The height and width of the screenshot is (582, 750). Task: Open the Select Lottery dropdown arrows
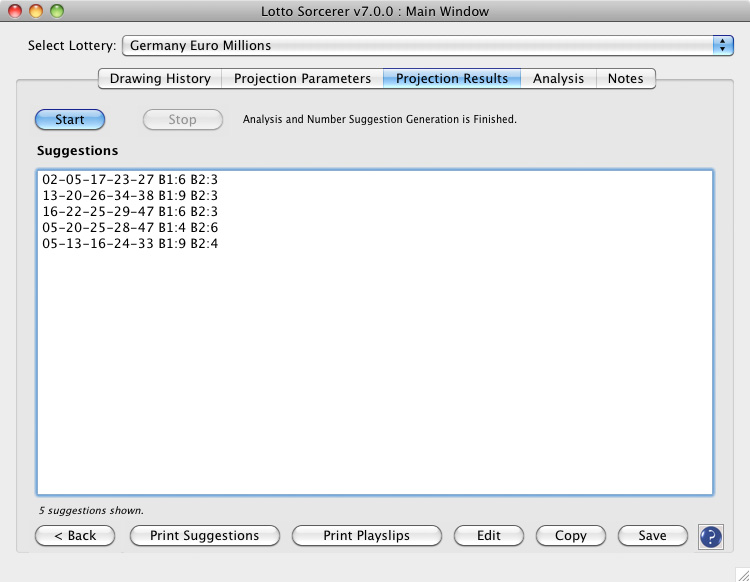point(723,45)
